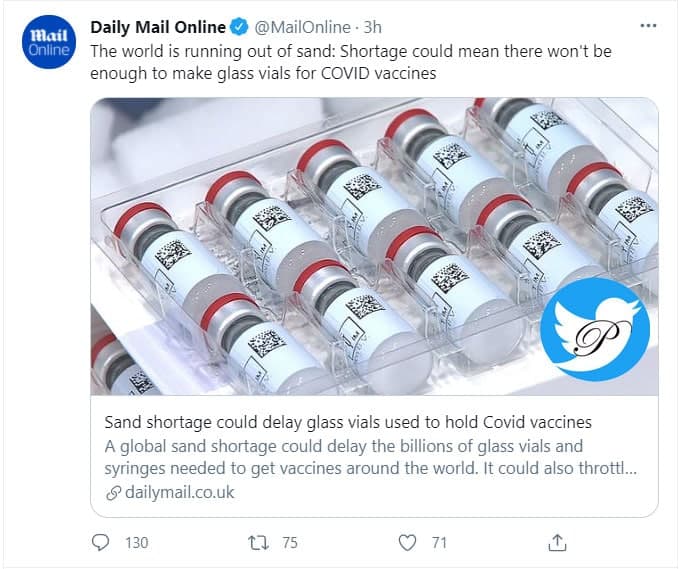688x569 pixels.
Task: Click the "Sand shortage could delay glass vials" headline
Action: point(348,421)
